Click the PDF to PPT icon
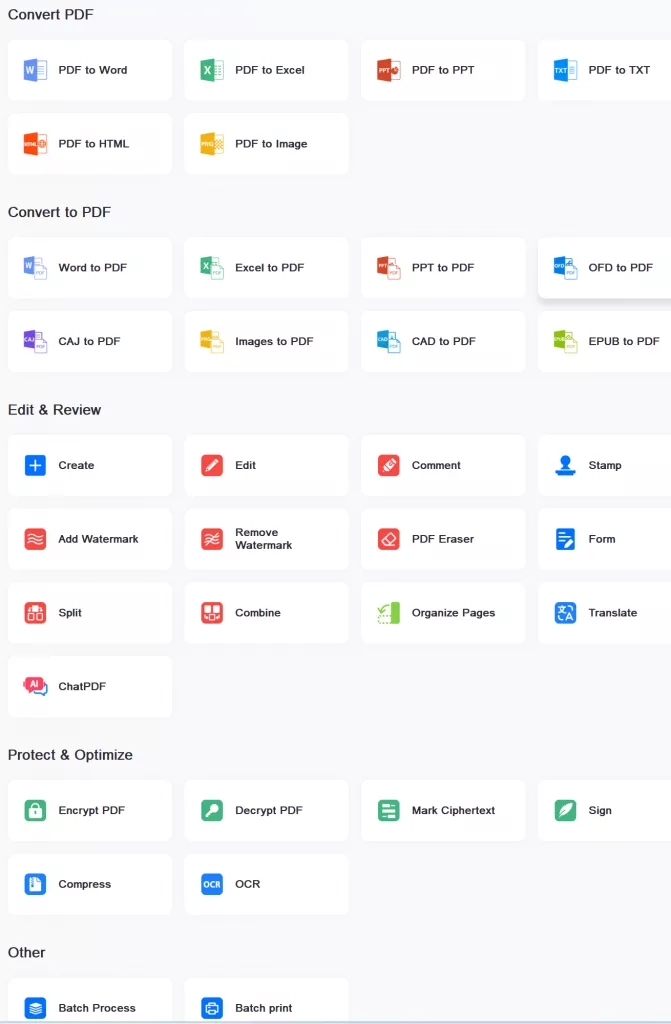 click(389, 70)
